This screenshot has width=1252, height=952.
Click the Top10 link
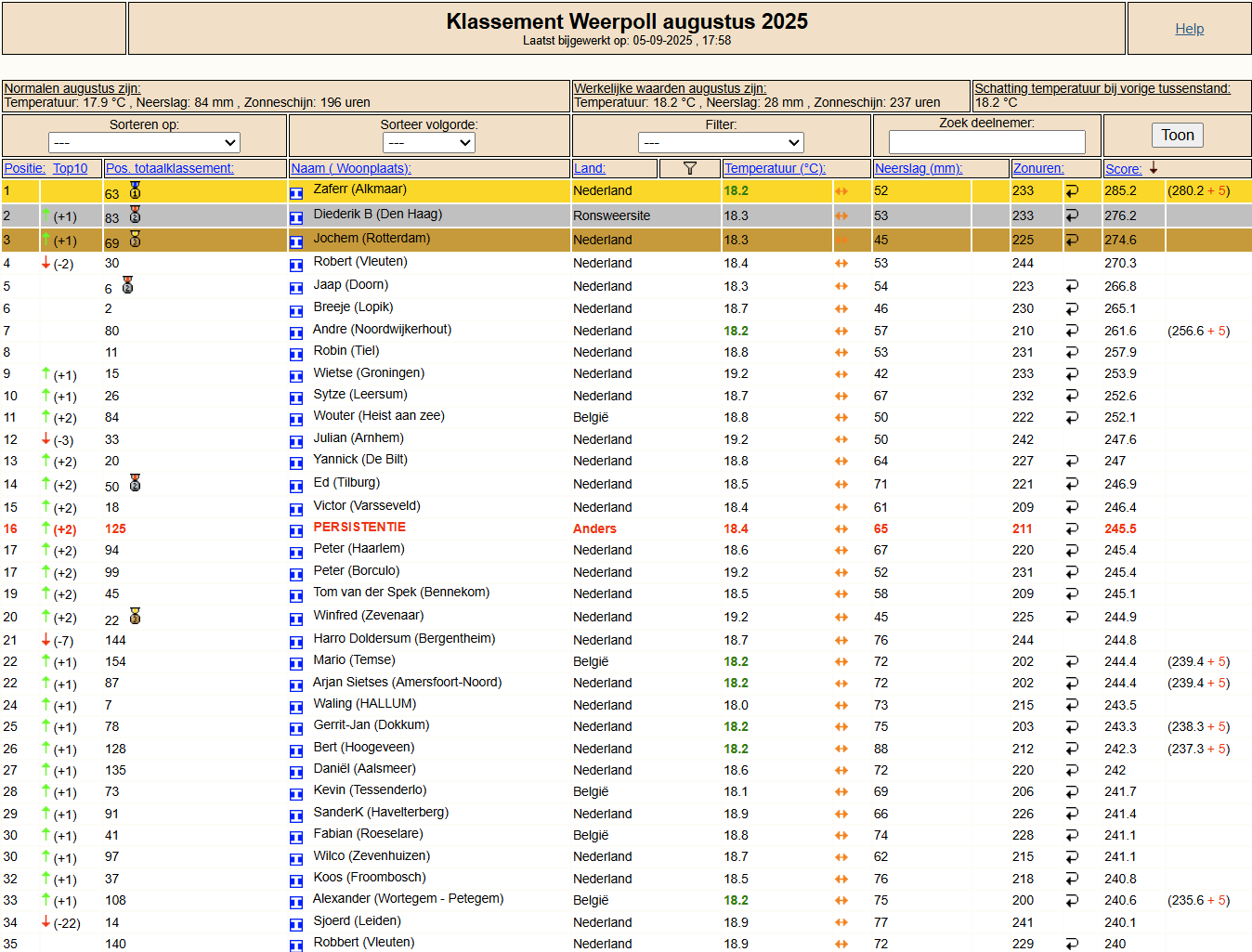(71, 168)
